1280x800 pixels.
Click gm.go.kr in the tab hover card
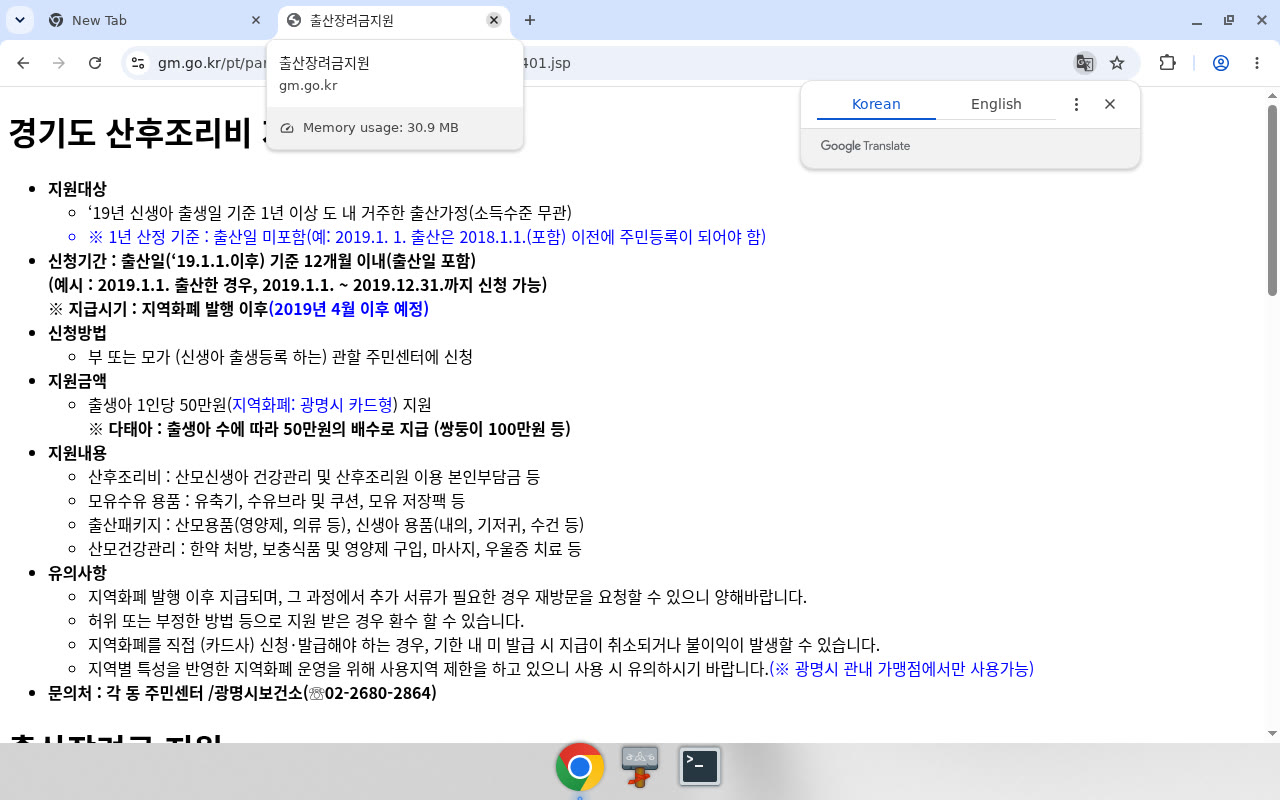click(x=308, y=85)
